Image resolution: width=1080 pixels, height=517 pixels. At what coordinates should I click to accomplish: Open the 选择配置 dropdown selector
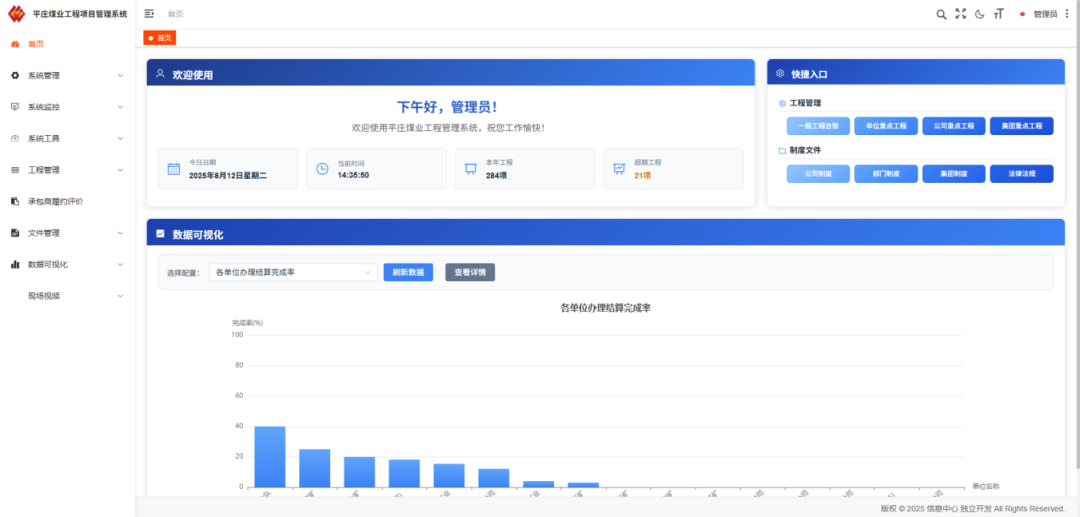tap(293, 272)
